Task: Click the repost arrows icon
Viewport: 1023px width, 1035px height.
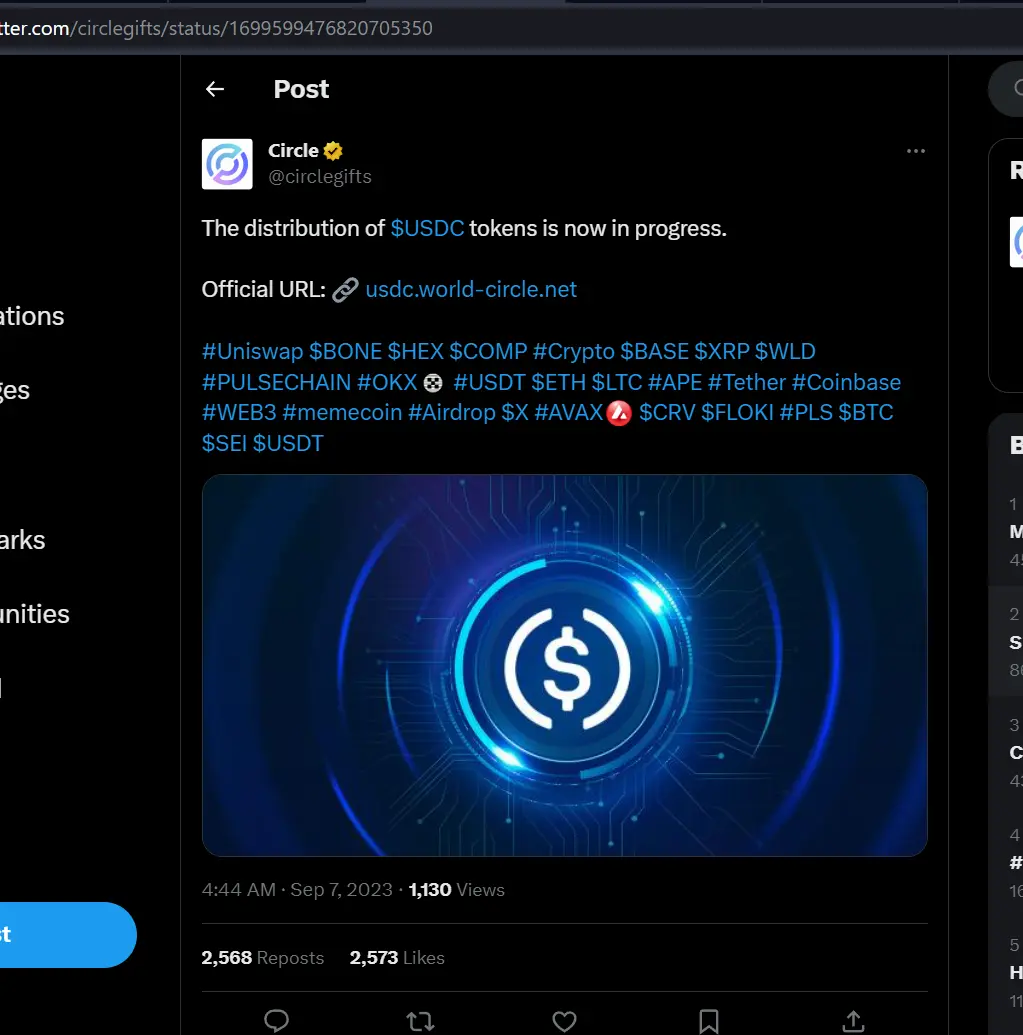Action: pos(420,1022)
